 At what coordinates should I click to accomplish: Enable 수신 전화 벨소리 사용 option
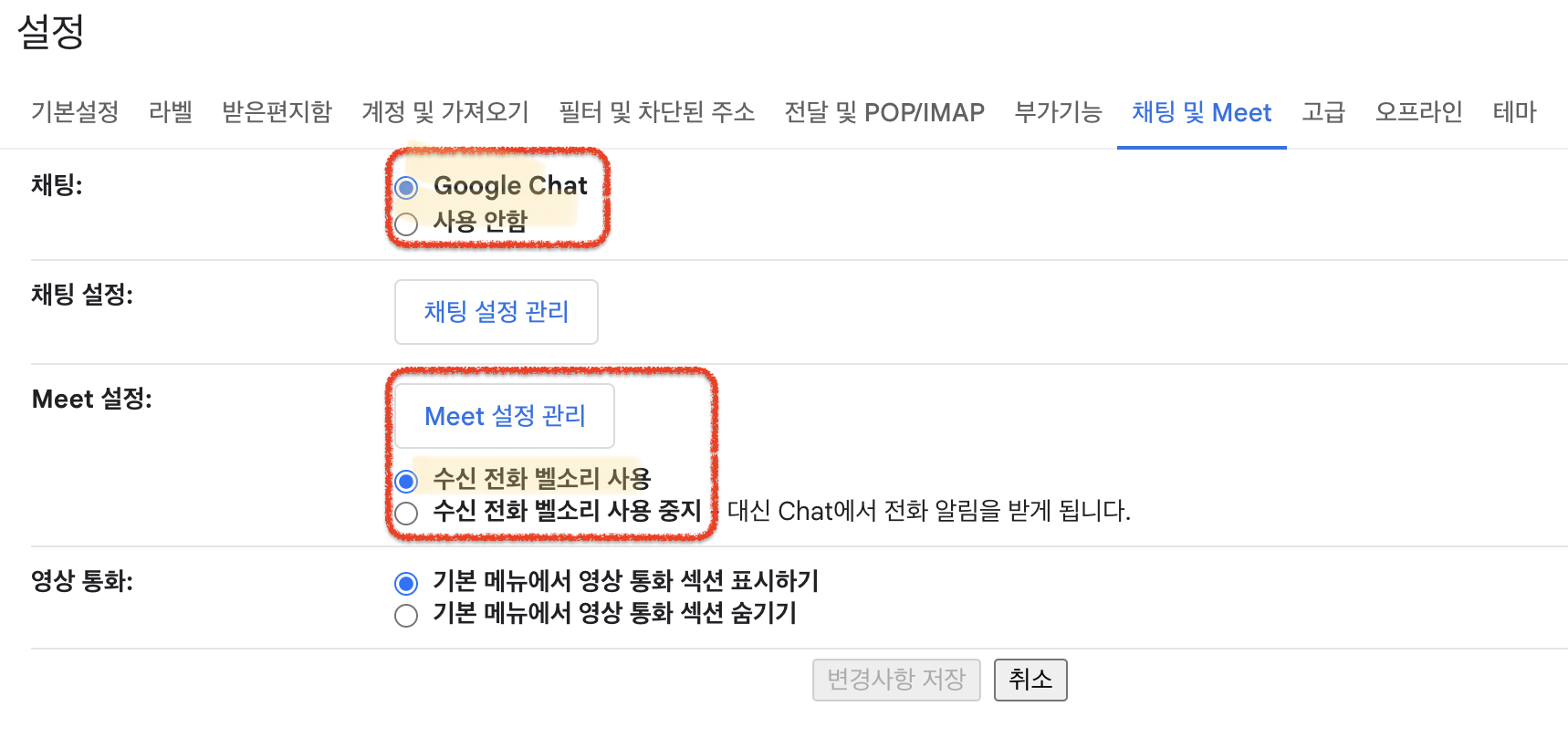406,481
